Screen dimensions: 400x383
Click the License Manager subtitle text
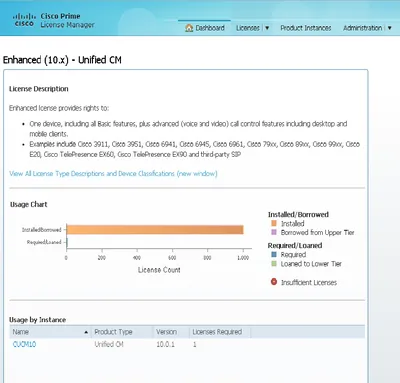point(67,25)
